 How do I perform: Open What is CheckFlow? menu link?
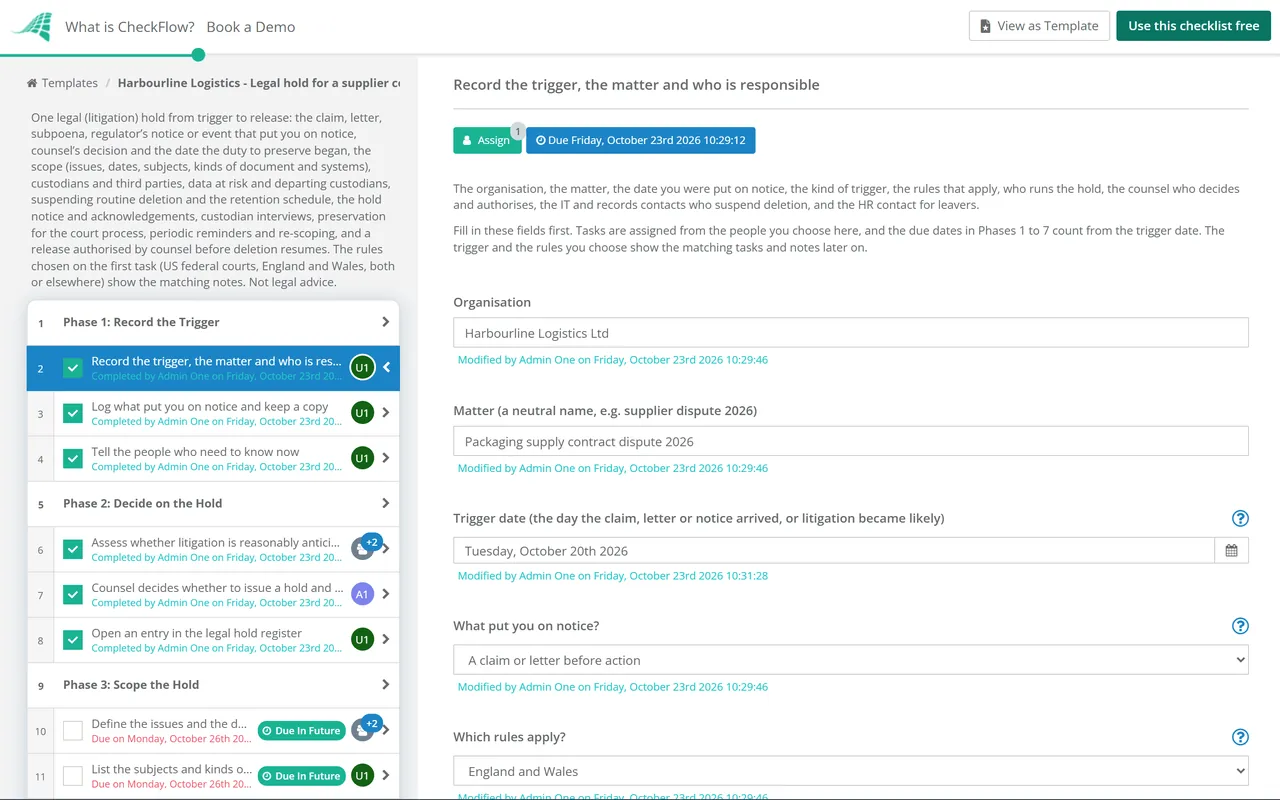coord(130,27)
